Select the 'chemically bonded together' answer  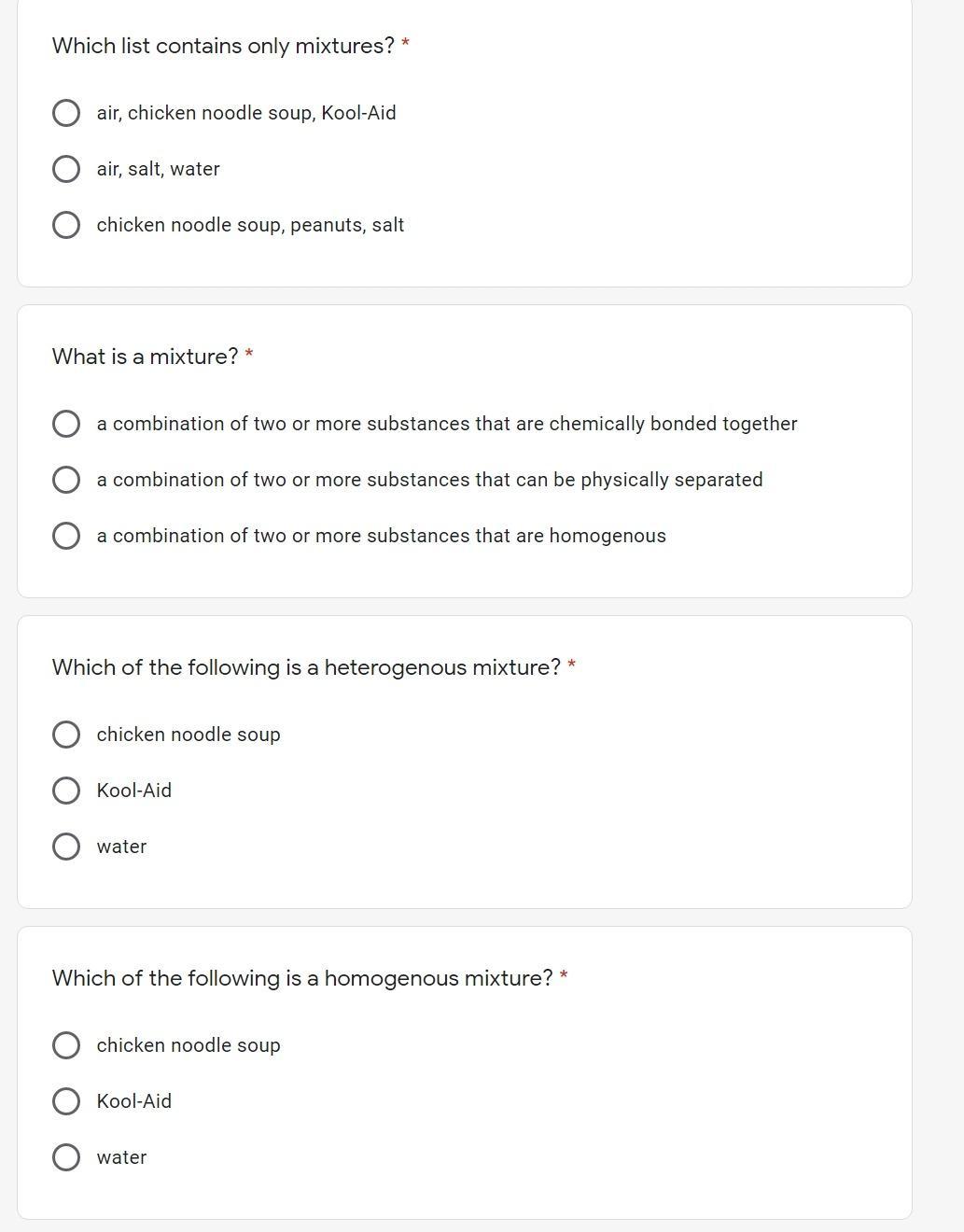point(66,424)
